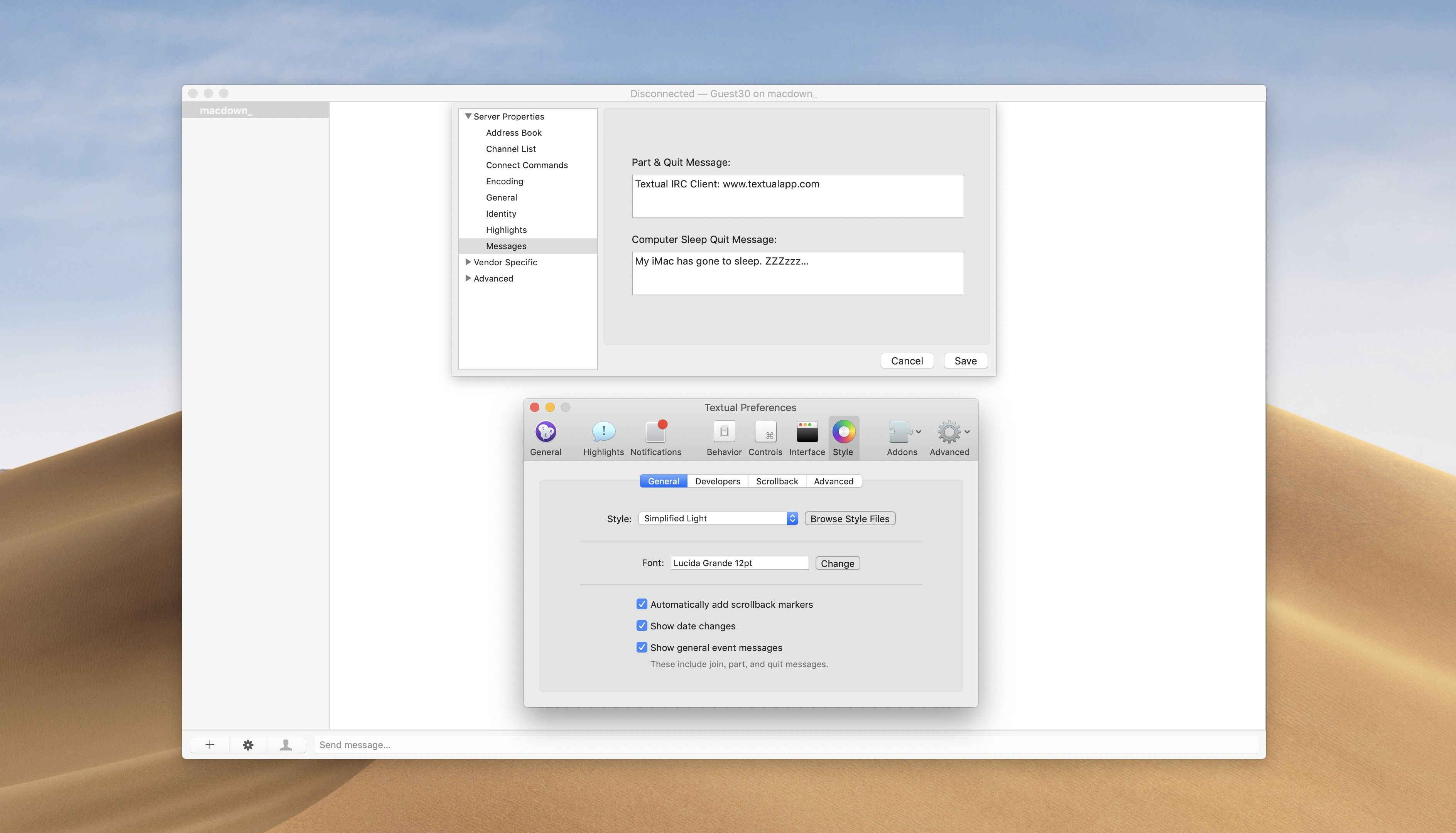Expand the Advanced section in server sheet
The width and height of the screenshot is (1456, 833).
[468, 278]
